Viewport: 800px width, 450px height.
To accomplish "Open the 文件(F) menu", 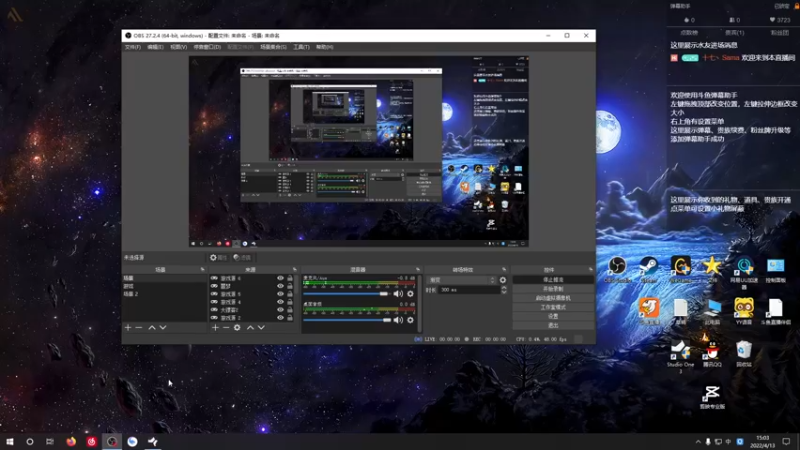I will coord(133,47).
